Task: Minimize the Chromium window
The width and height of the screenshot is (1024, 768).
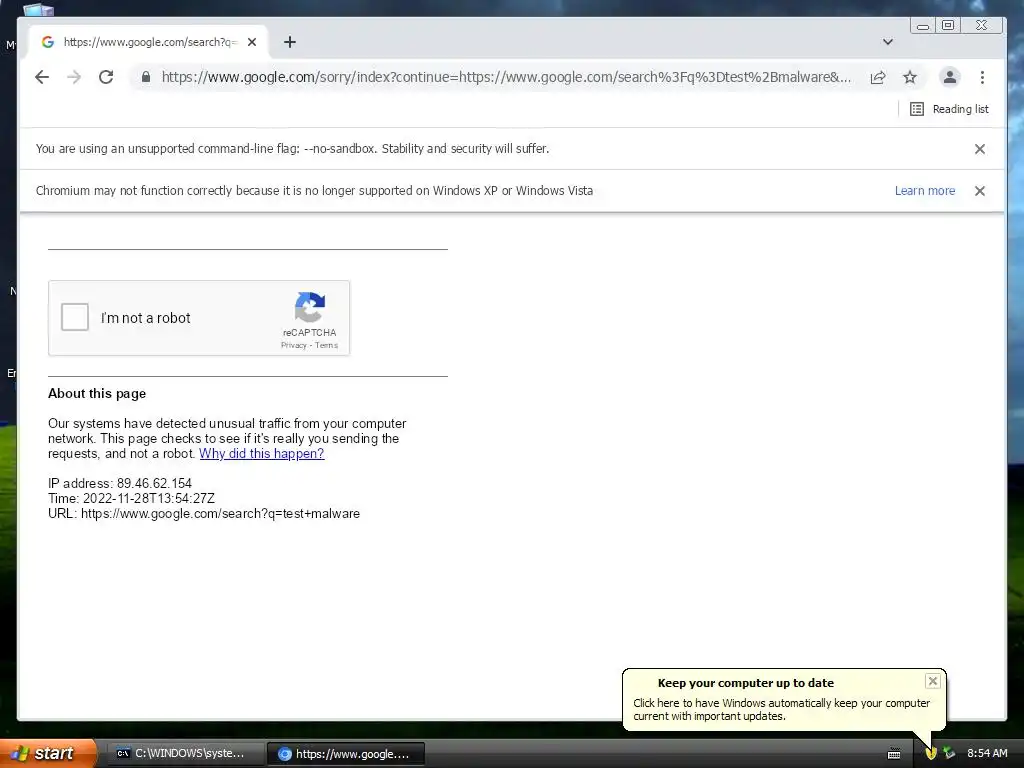Action: 923,25
